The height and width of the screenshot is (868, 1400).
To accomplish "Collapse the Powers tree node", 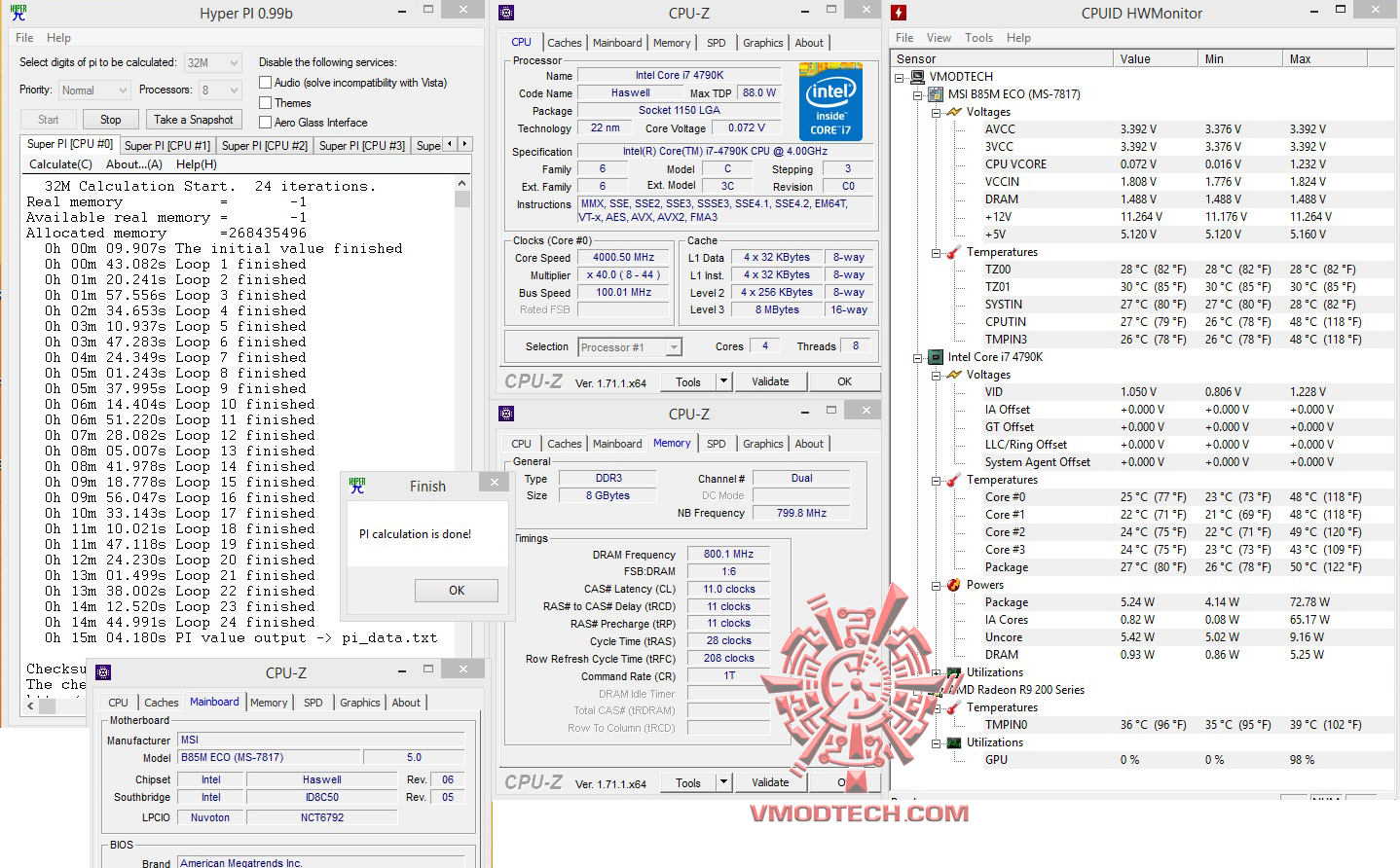I will (x=936, y=586).
